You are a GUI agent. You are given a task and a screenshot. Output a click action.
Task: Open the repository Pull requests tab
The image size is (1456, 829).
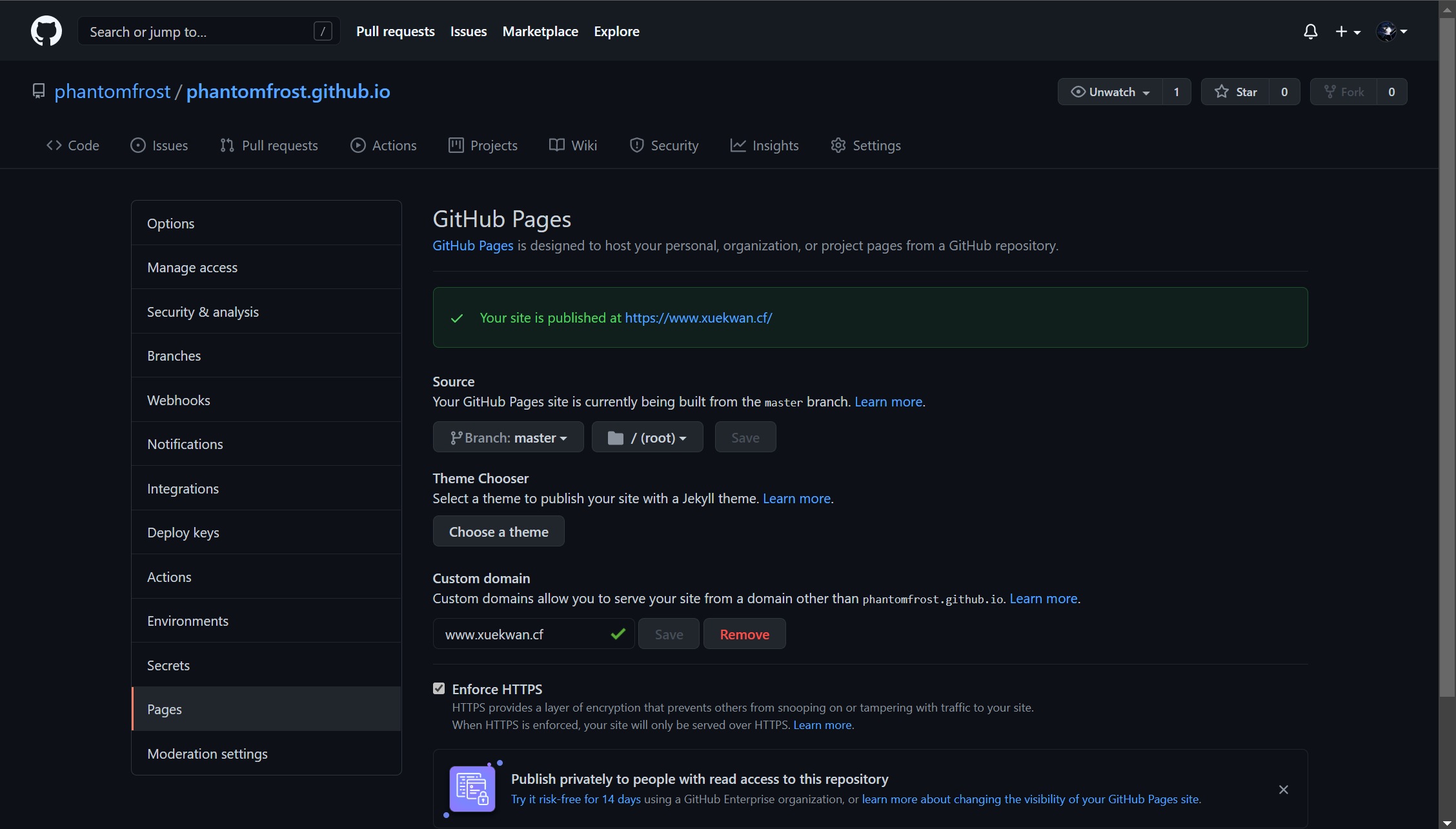coord(268,145)
